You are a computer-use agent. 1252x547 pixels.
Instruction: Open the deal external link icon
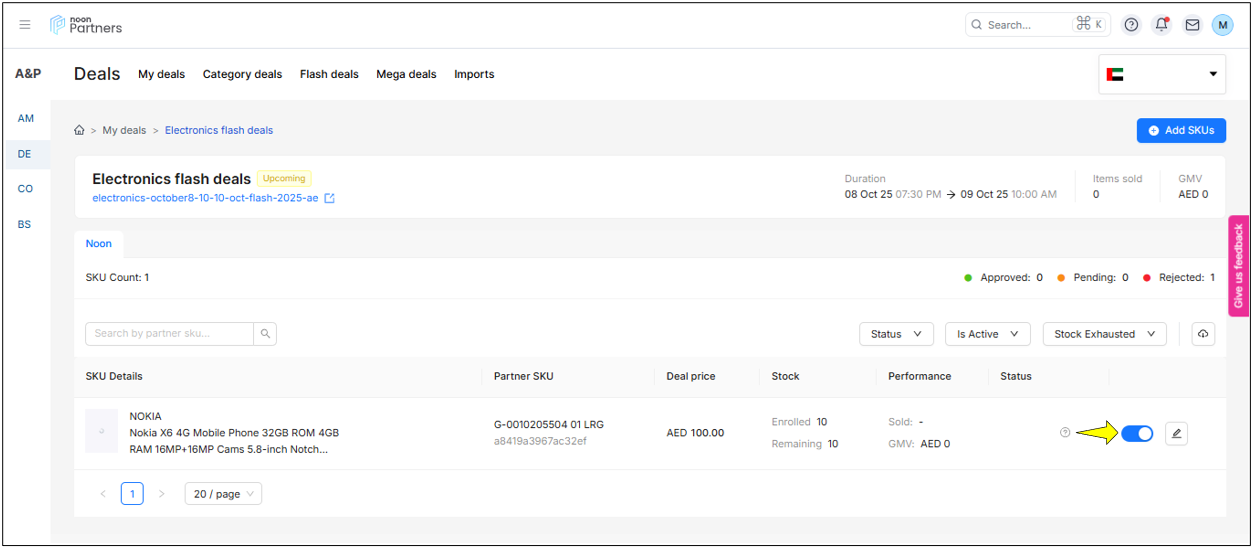tap(330, 198)
